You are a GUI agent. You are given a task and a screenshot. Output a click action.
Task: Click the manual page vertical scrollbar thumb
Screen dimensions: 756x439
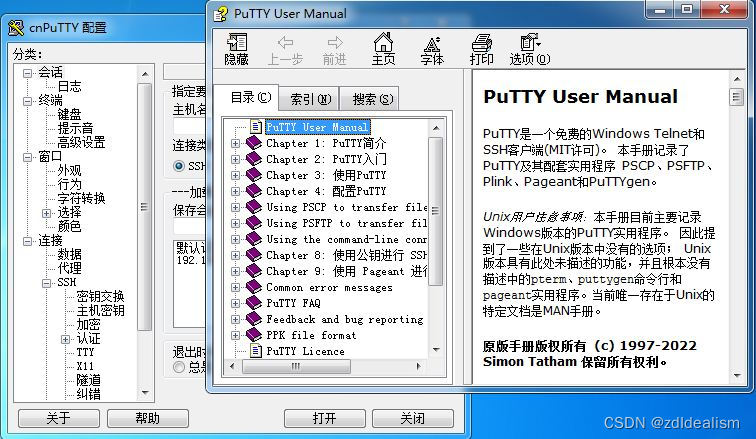click(736, 97)
